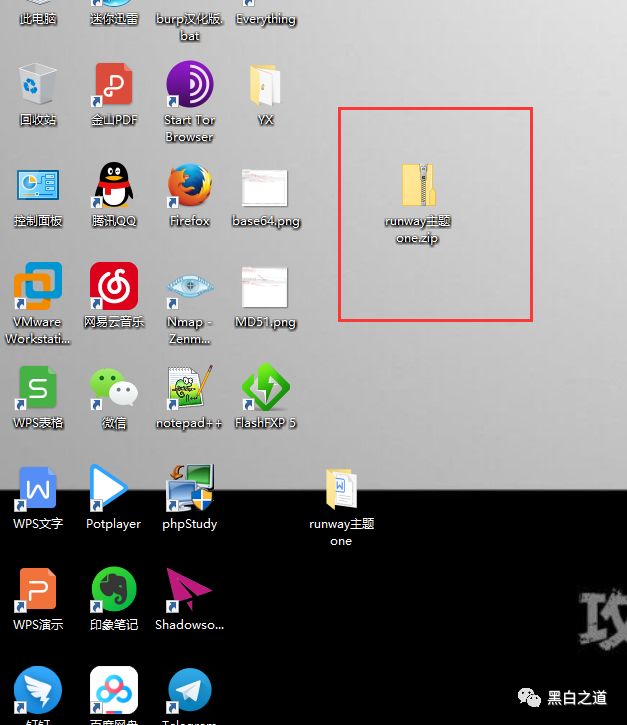Click the Start Tor Browser icon

point(190,86)
